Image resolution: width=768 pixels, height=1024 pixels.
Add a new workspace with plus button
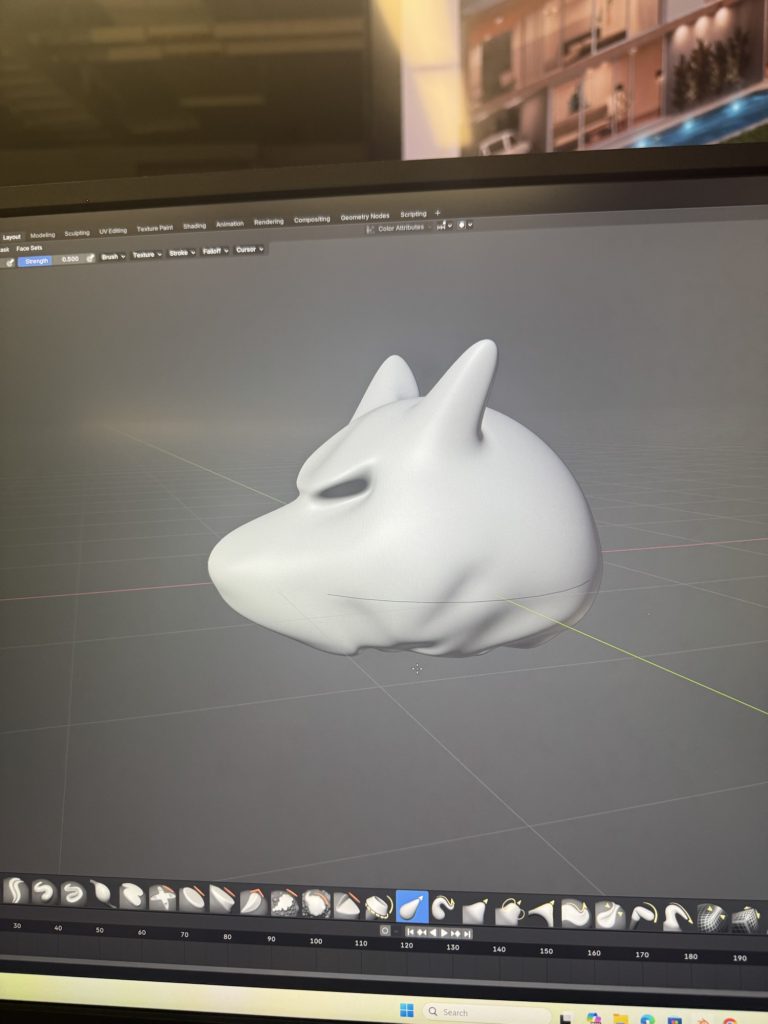pos(438,213)
